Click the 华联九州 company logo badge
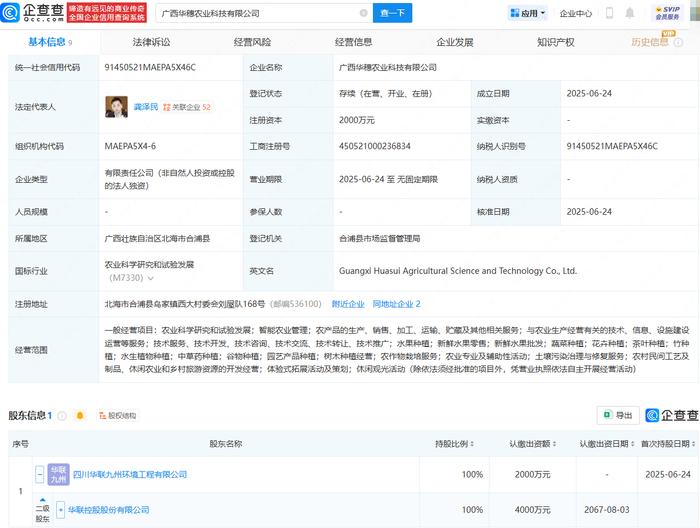The width and height of the screenshot is (700, 528). click(x=58, y=474)
